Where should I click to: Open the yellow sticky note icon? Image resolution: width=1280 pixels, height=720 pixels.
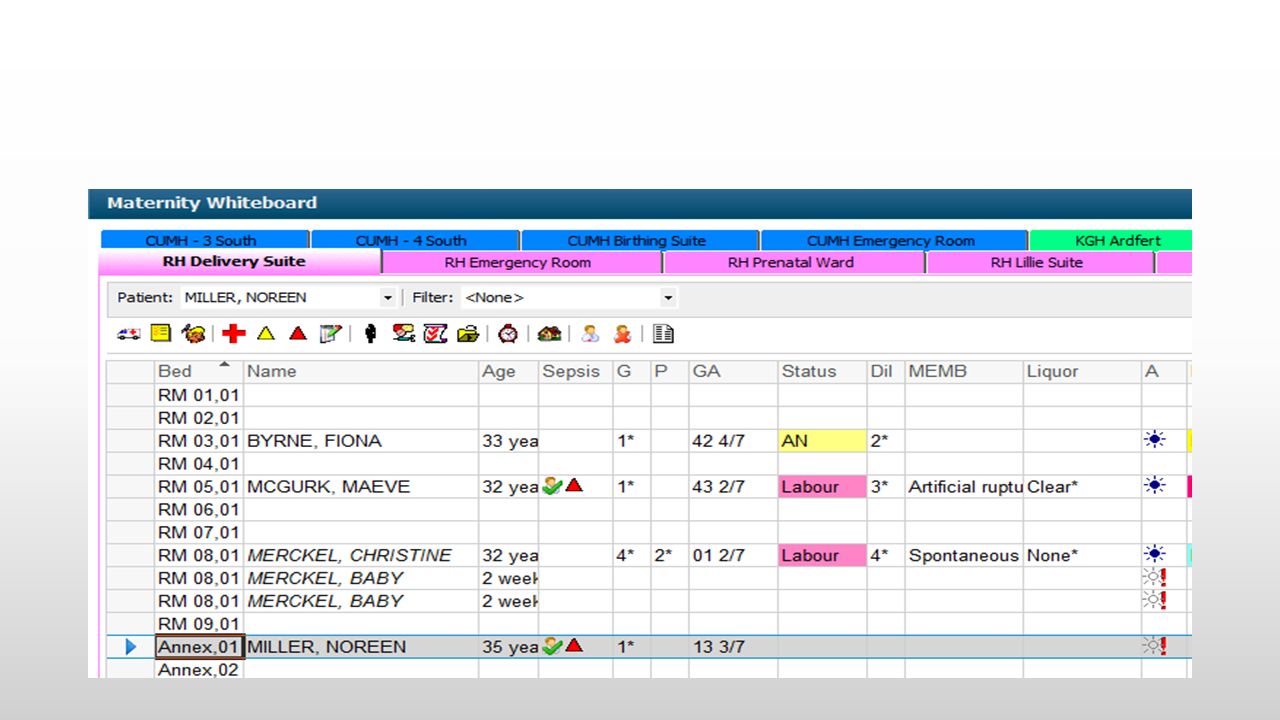click(161, 334)
